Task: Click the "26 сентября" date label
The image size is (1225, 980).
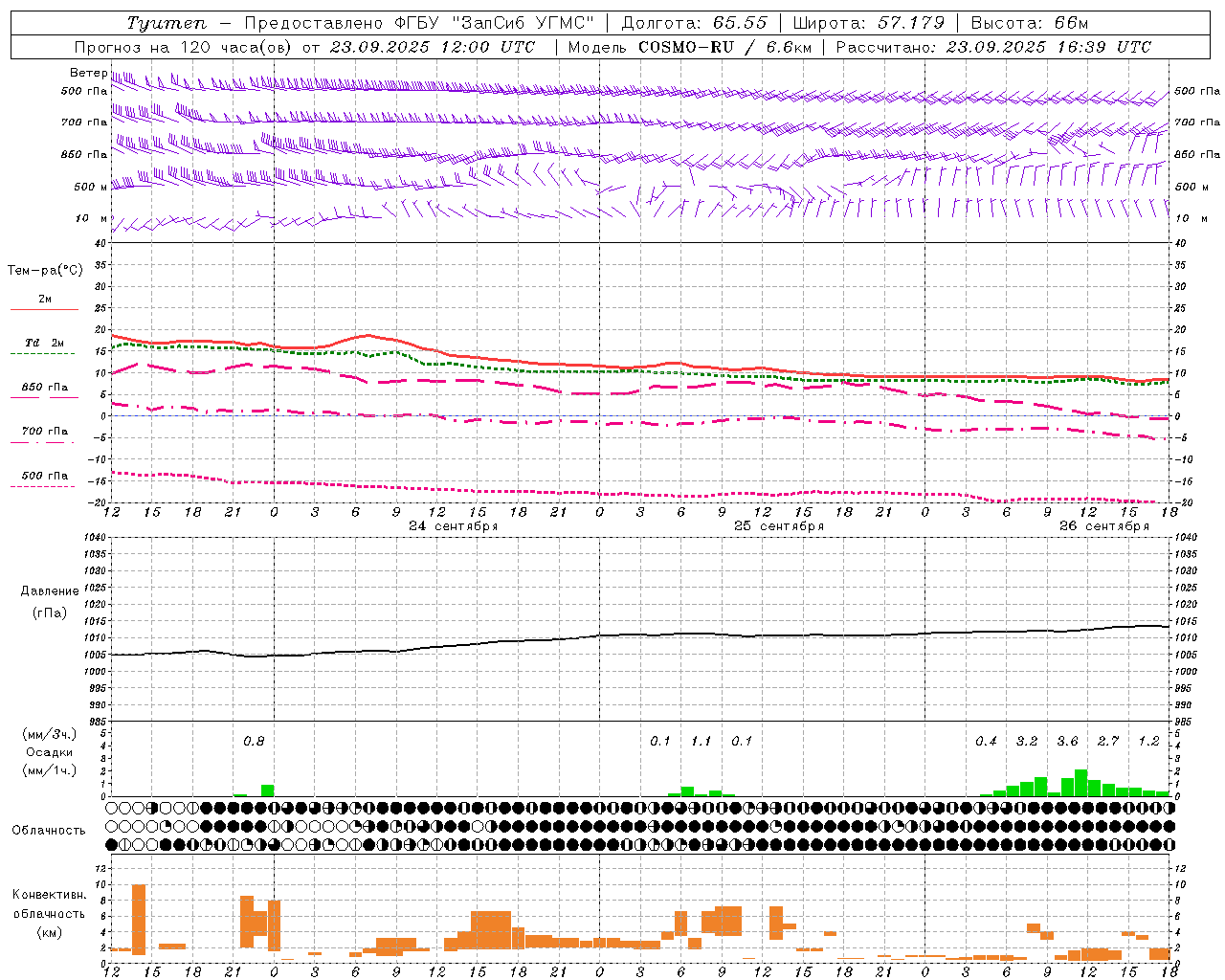Action: coord(1104,526)
